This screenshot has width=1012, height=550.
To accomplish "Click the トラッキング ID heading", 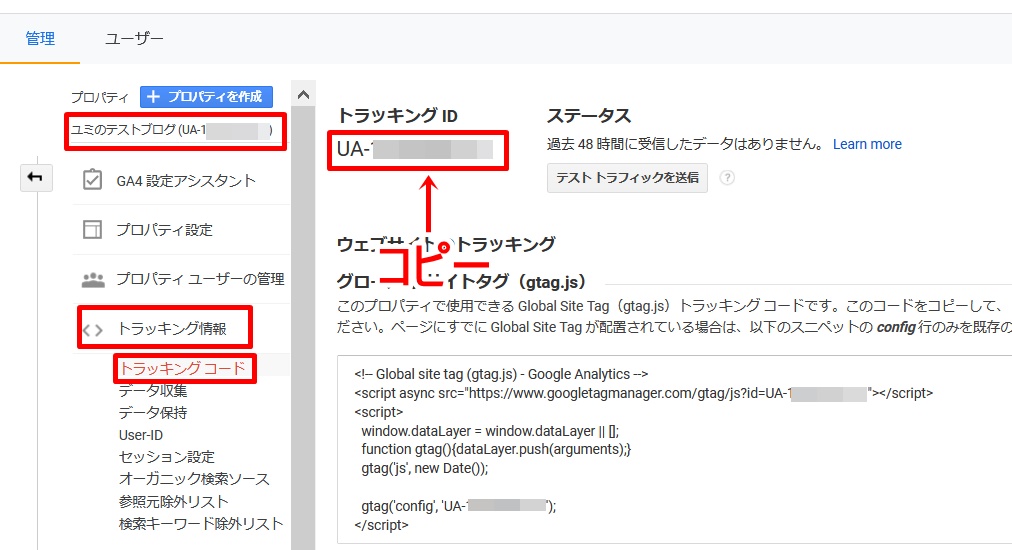I will click(x=398, y=116).
